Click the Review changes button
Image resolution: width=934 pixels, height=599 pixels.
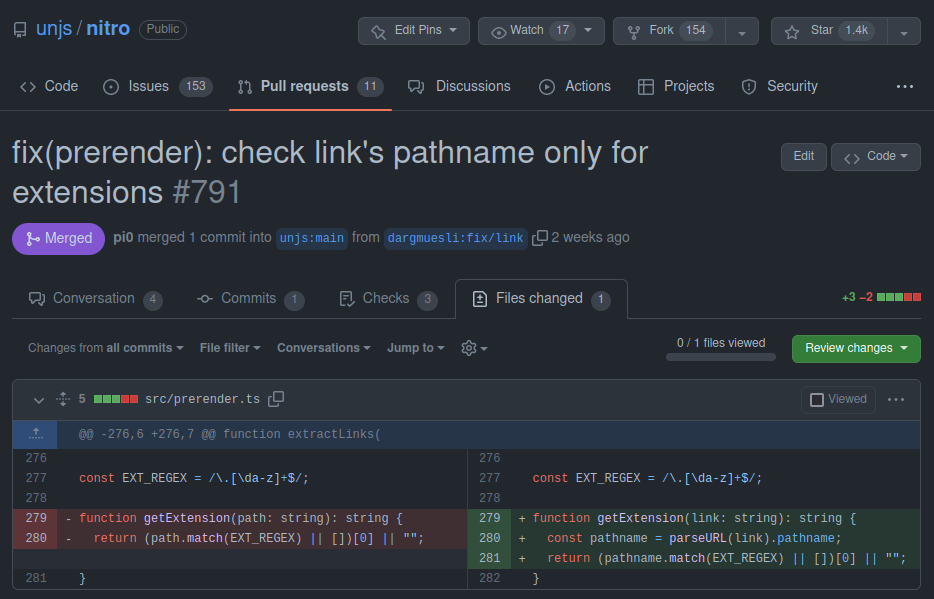(x=856, y=348)
